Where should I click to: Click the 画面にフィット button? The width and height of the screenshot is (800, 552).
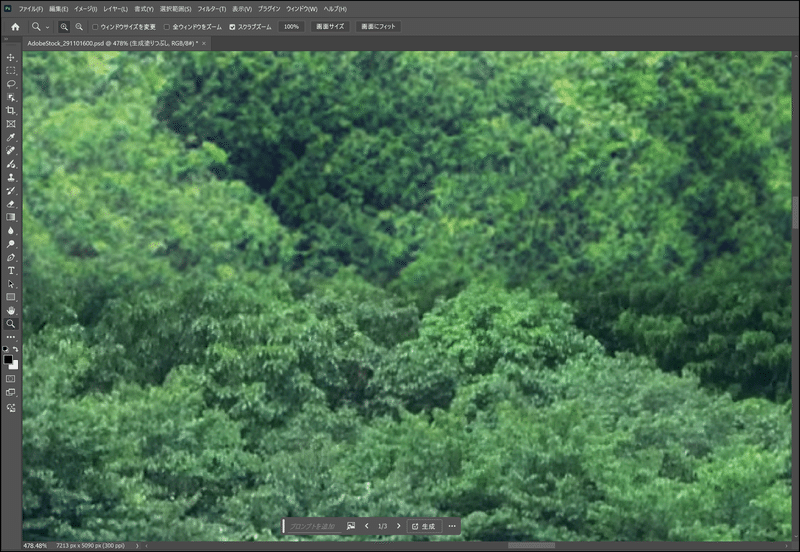tap(378, 27)
